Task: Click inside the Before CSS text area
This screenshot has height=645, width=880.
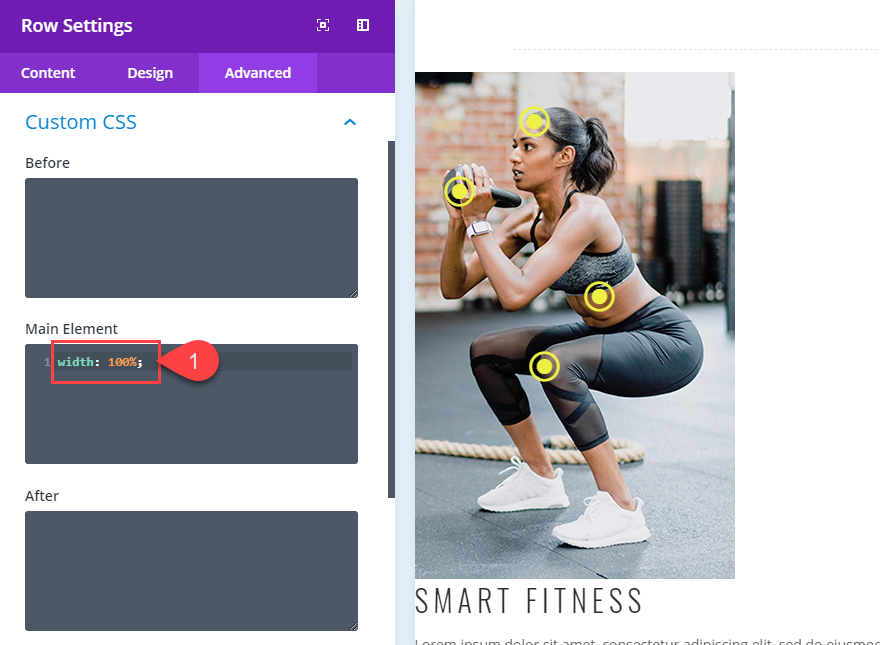Action: pyautogui.click(x=191, y=238)
